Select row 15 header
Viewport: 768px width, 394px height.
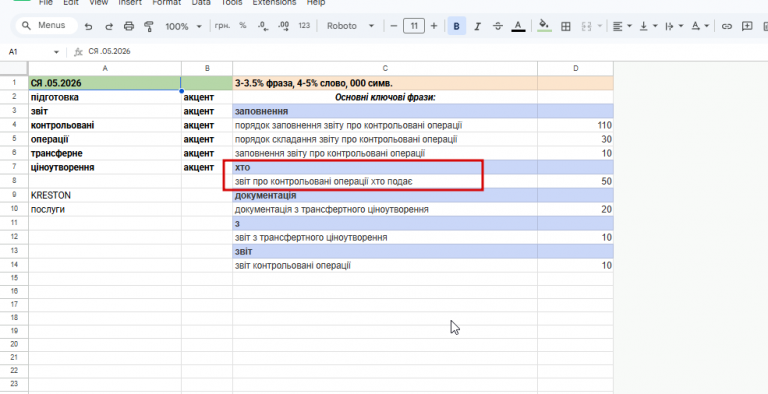click(14, 278)
